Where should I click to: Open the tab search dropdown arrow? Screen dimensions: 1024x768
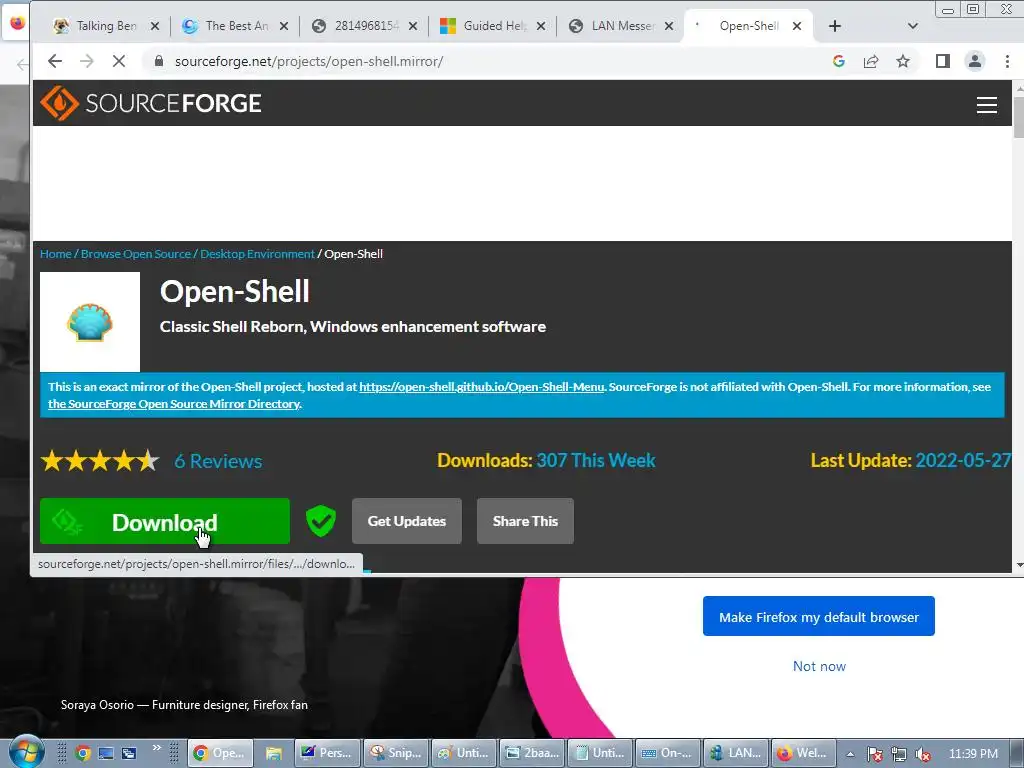tap(912, 26)
